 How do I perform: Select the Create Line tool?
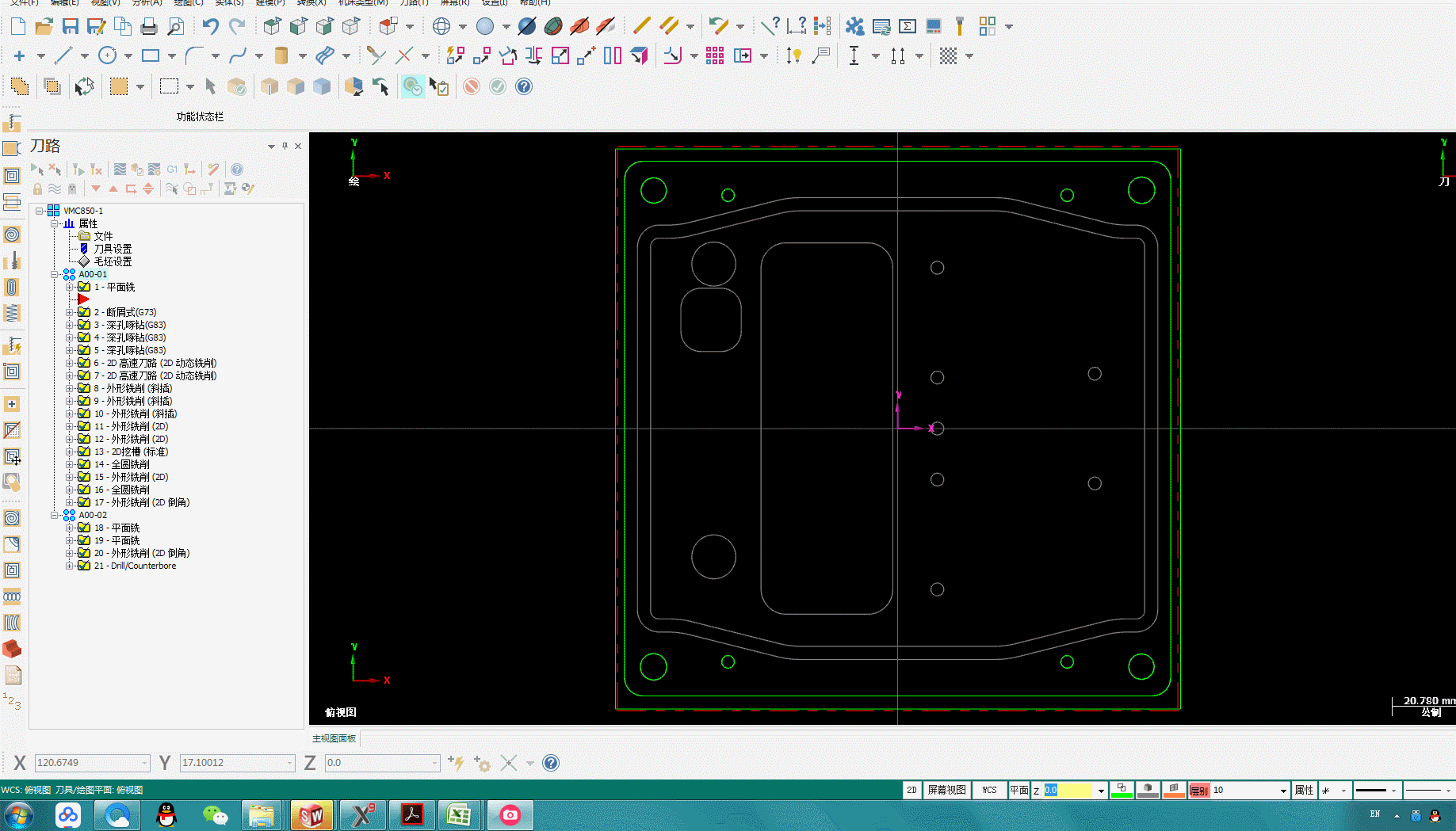tap(63, 55)
